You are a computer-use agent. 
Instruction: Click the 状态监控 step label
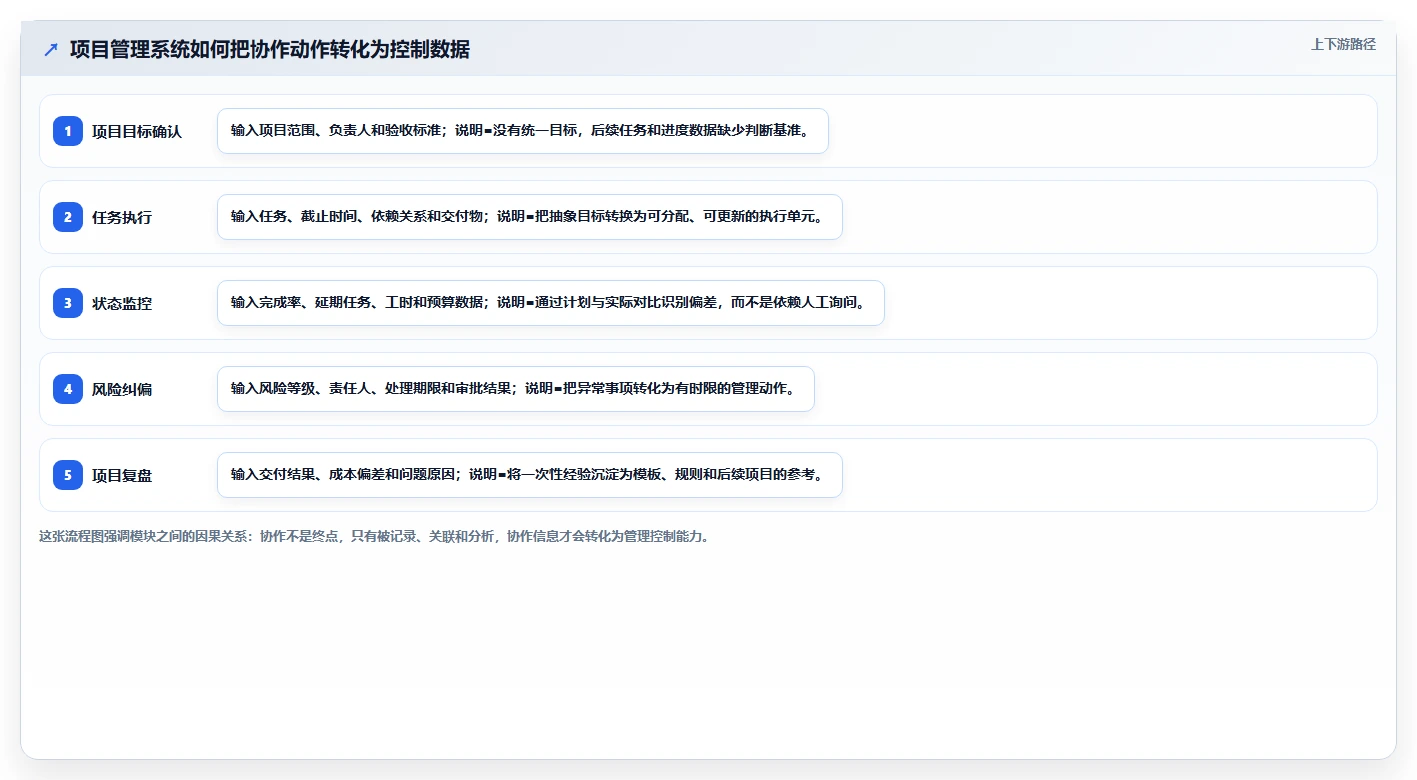point(122,303)
